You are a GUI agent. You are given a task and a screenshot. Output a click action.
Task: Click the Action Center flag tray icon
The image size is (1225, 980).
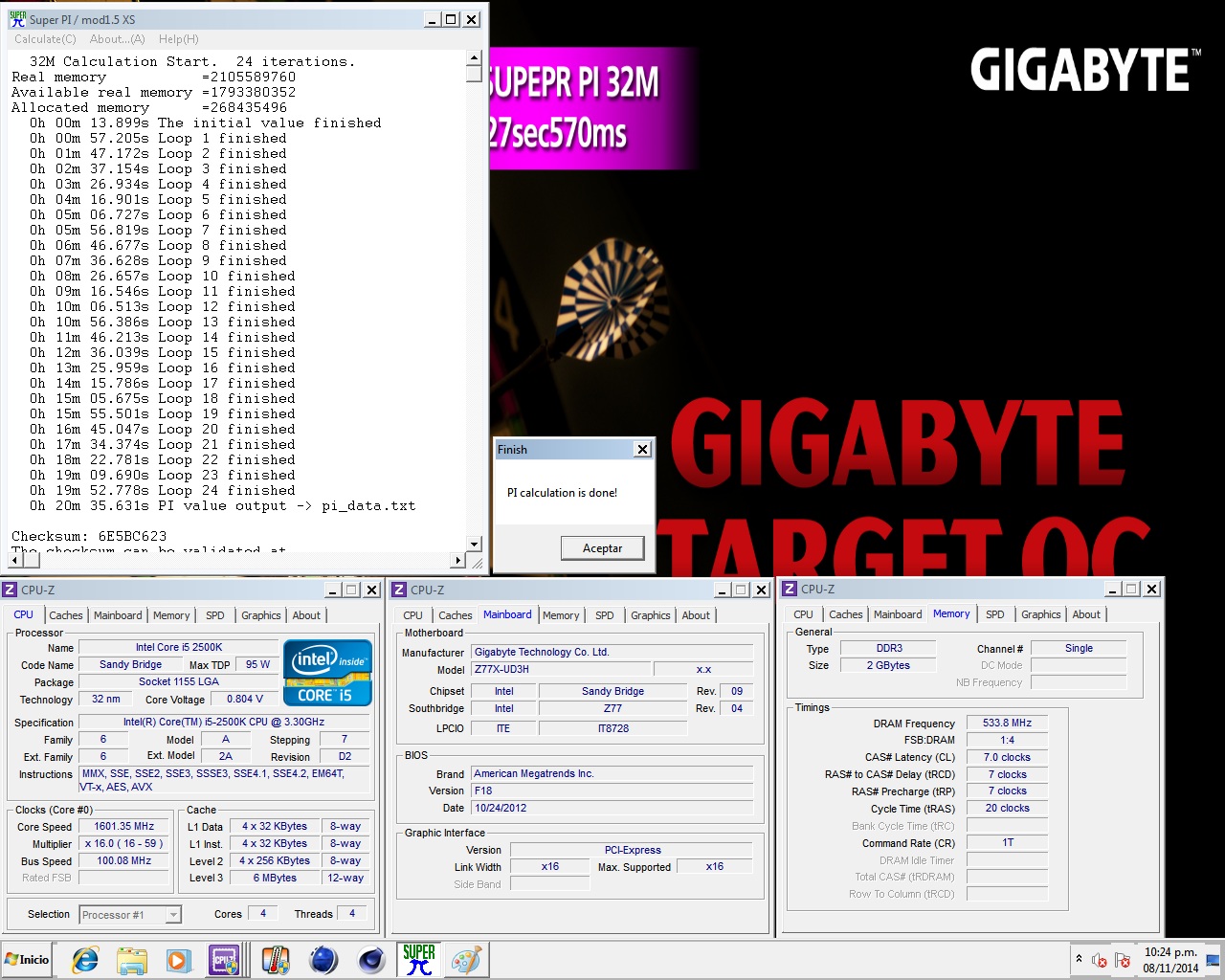click(x=1123, y=960)
